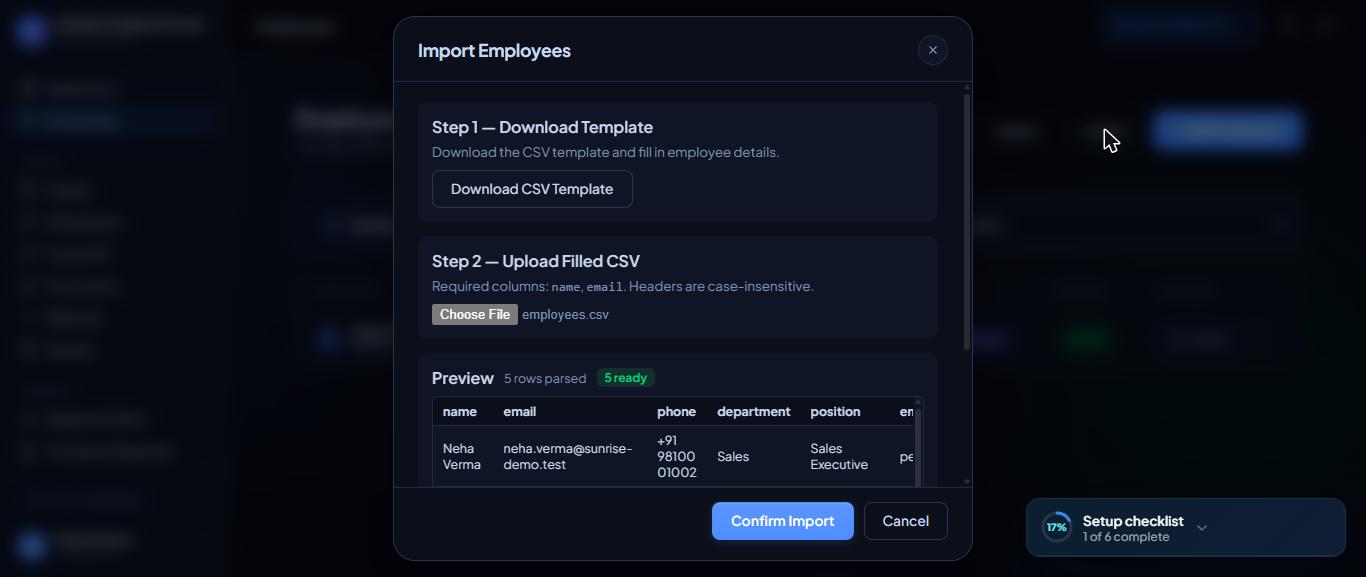
Task: Click the 'phone' column header
Action: point(676,412)
